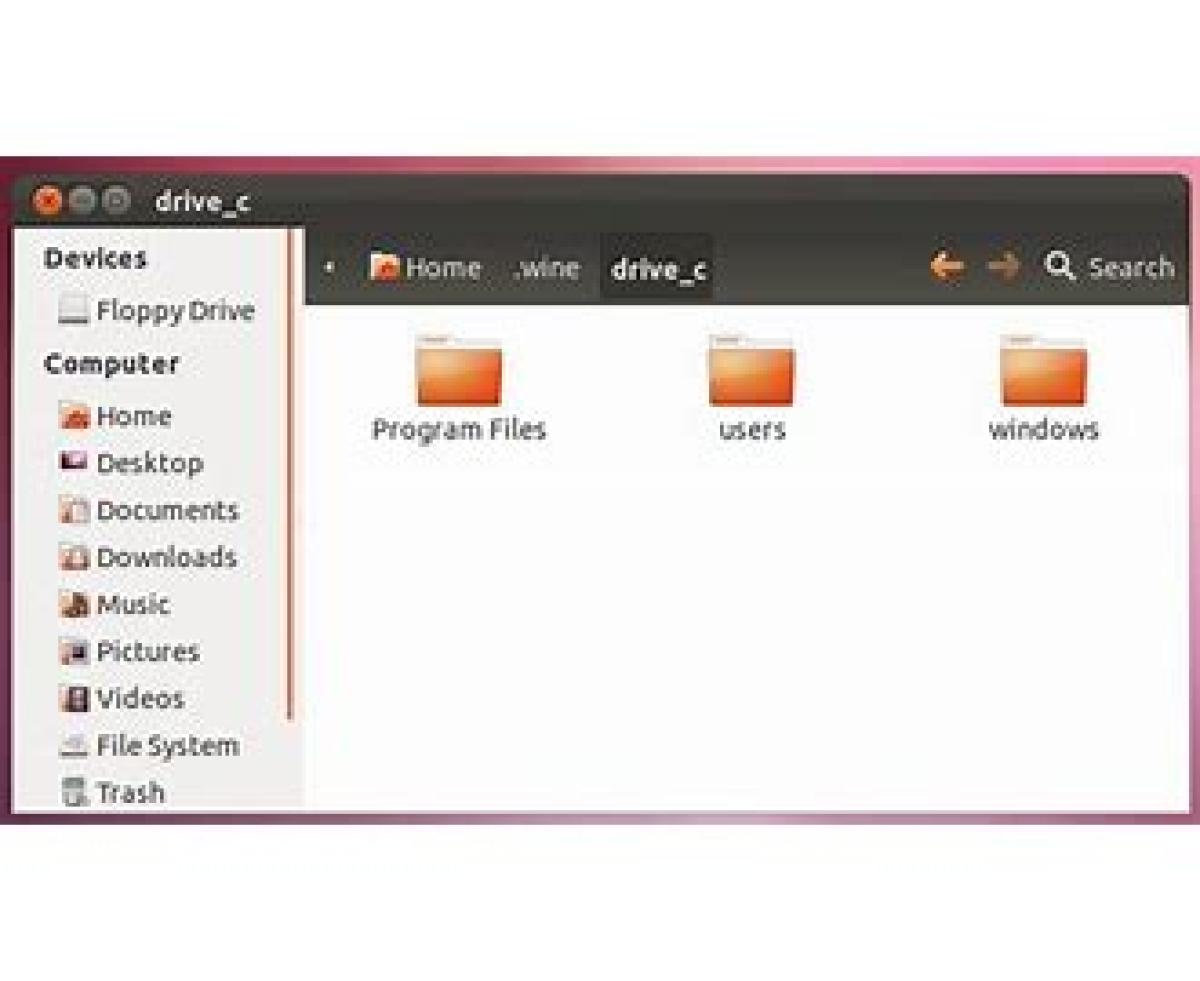Screen dimensions: 1200x981
Task: Click the sidebar vertical scrollbar
Action: (291, 475)
